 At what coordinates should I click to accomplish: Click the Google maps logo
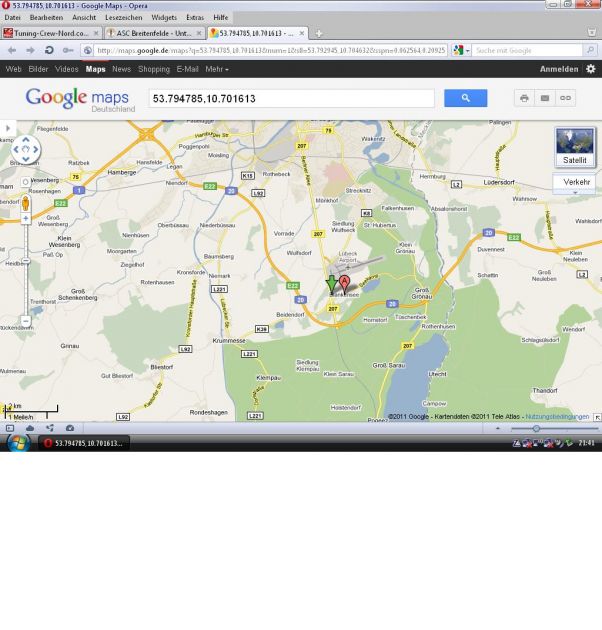[x=80, y=99]
